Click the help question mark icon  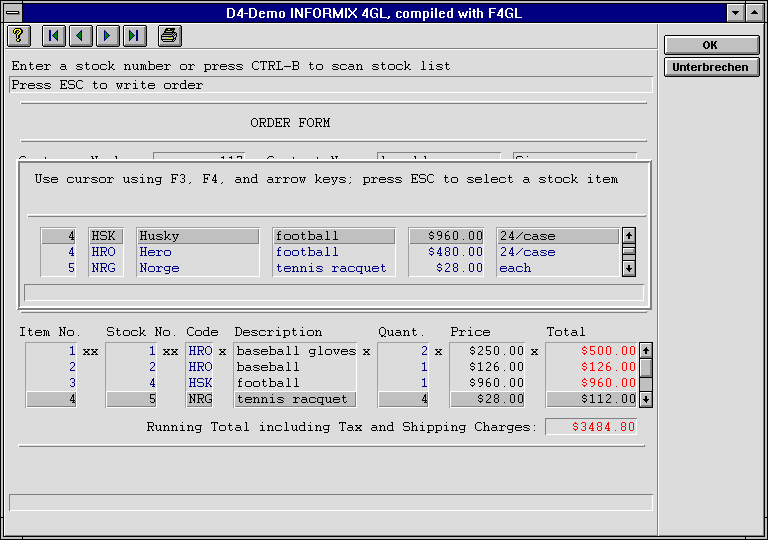18,36
